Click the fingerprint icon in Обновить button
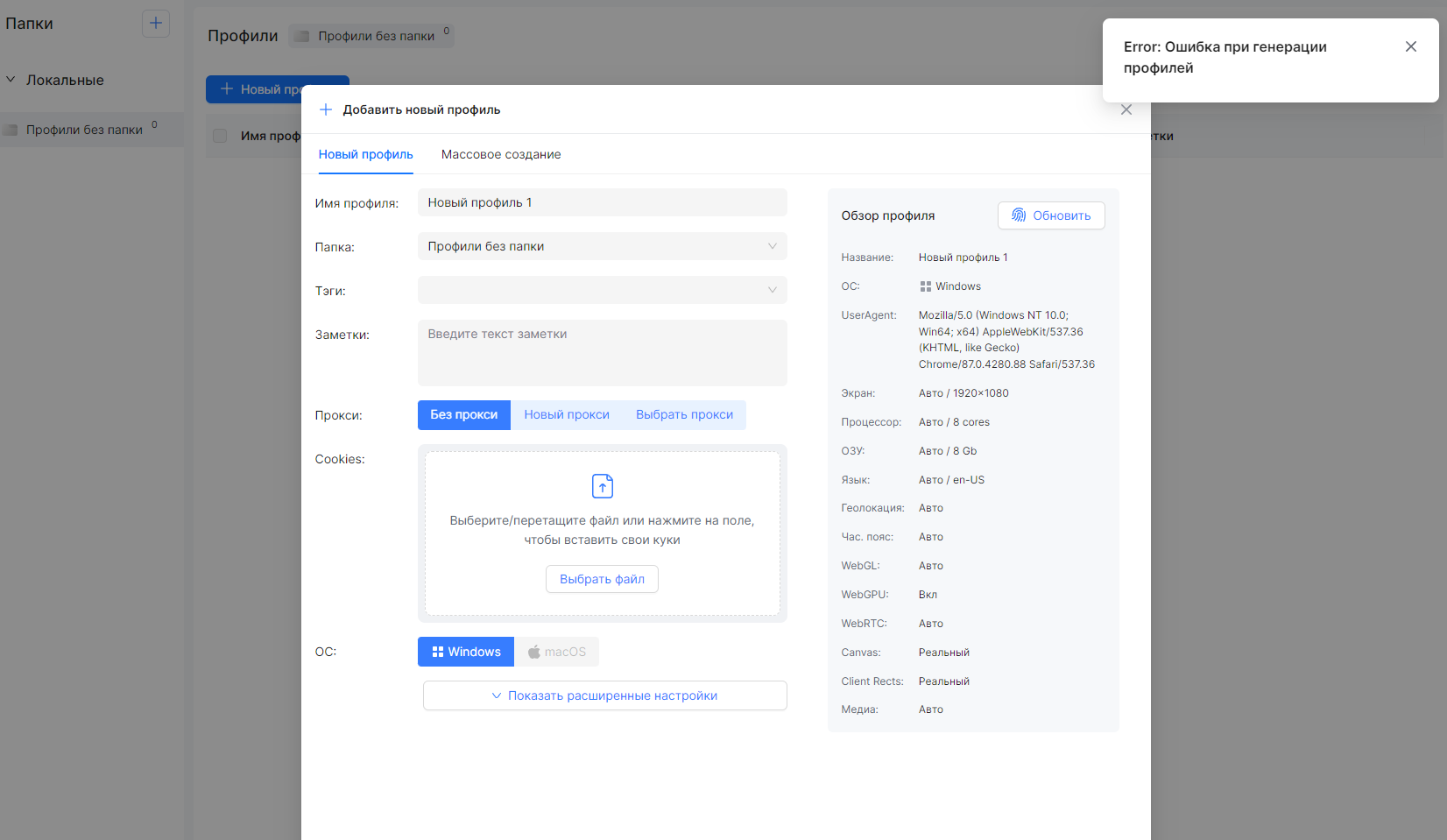This screenshot has height=840, width=1447. 1019,215
